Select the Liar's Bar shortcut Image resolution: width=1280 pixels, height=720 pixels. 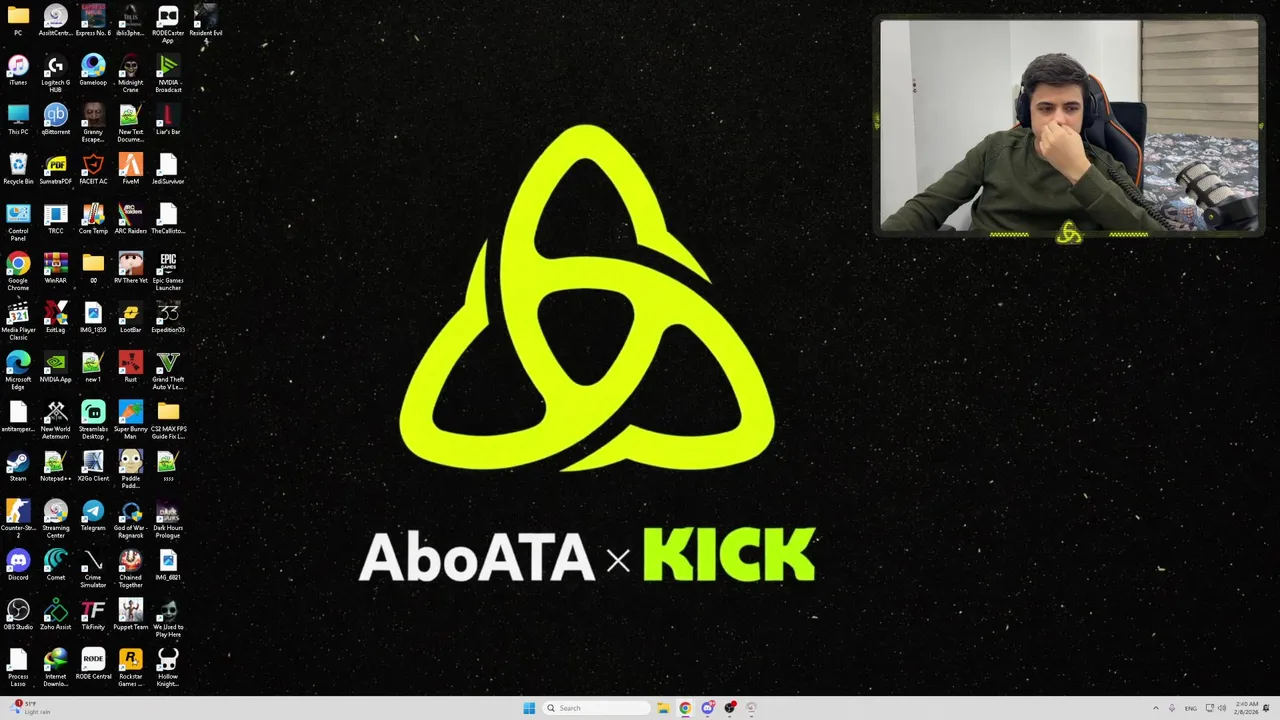coord(168,120)
